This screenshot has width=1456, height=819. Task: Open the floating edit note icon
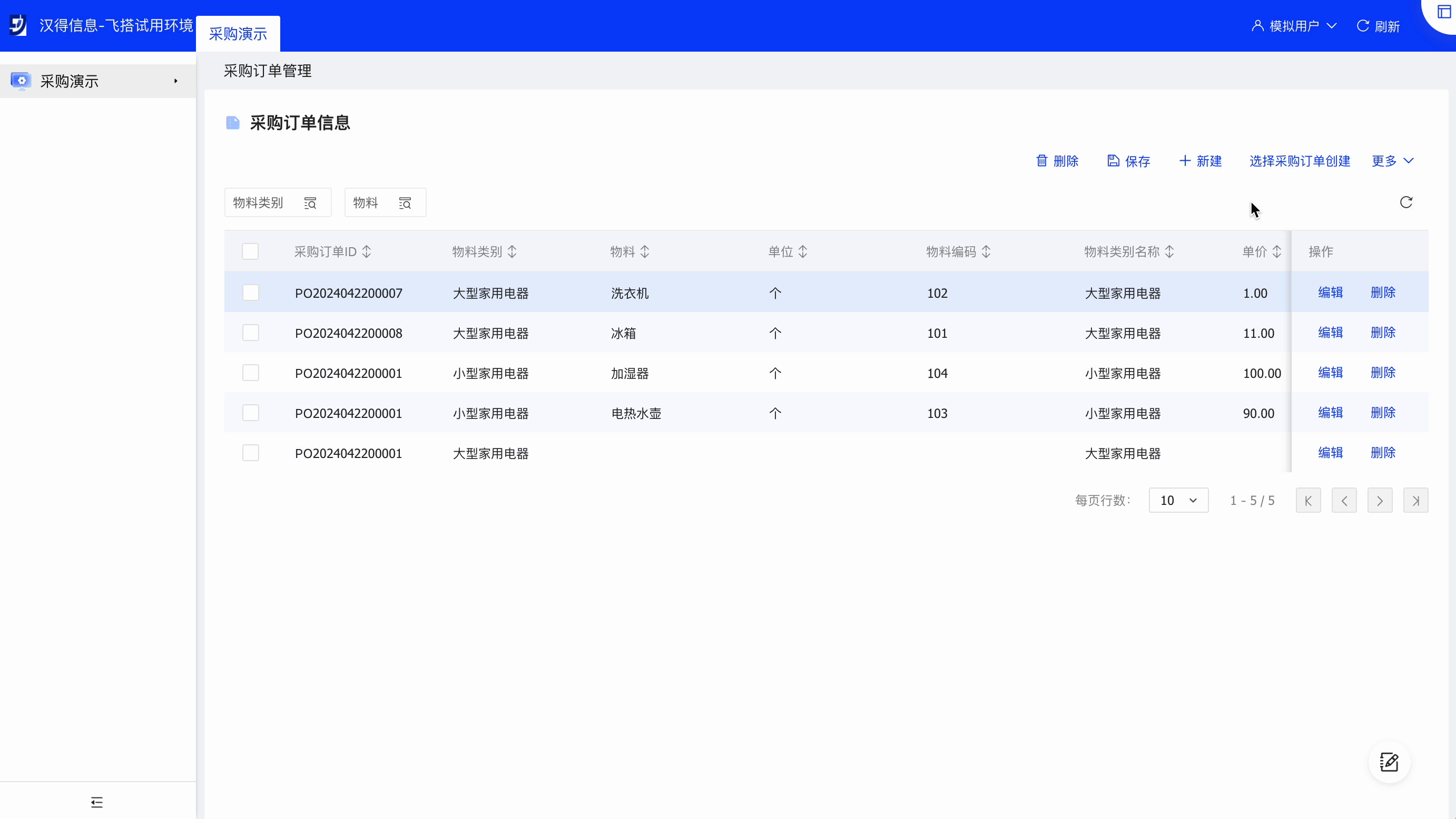click(1389, 762)
